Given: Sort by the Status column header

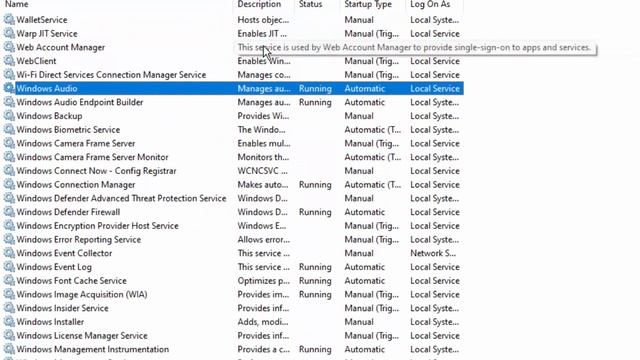Looking at the screenshot, I should [x=311, y=4].
